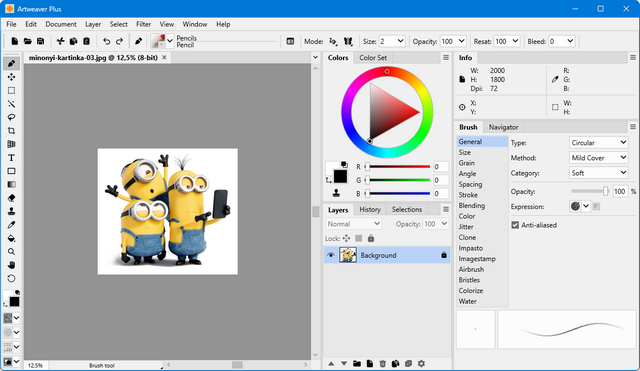Click the Undo arrow
Screen dimensions: 640x371
tap(107, 41)
